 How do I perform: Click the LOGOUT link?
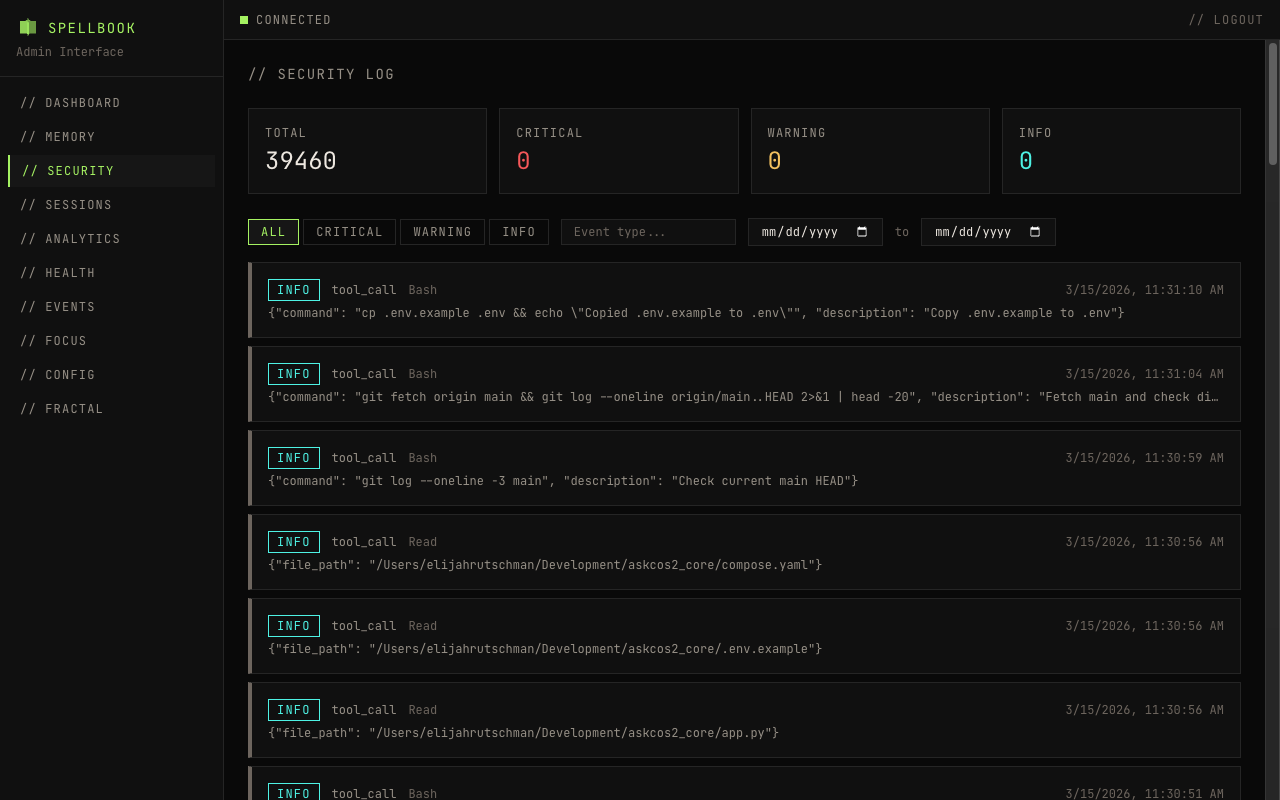click(x=1226, y=19)
